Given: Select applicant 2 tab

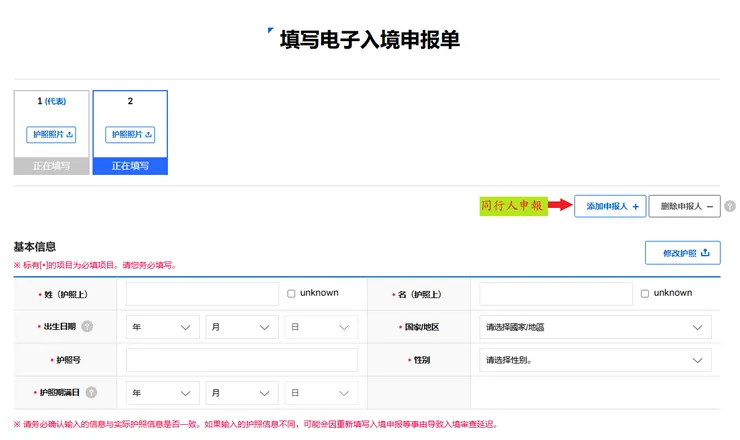Looking at the screenshot, I should coord(130,133).
